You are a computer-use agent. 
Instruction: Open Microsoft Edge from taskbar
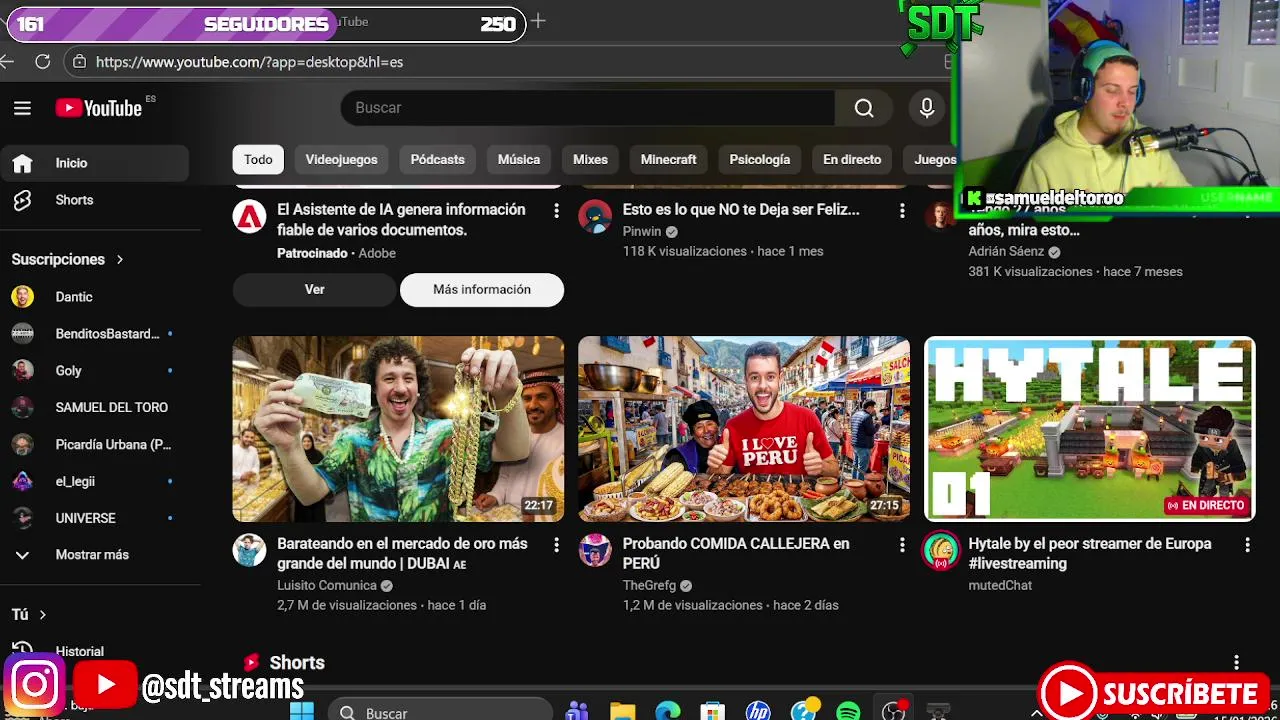(x=667, y=711)
